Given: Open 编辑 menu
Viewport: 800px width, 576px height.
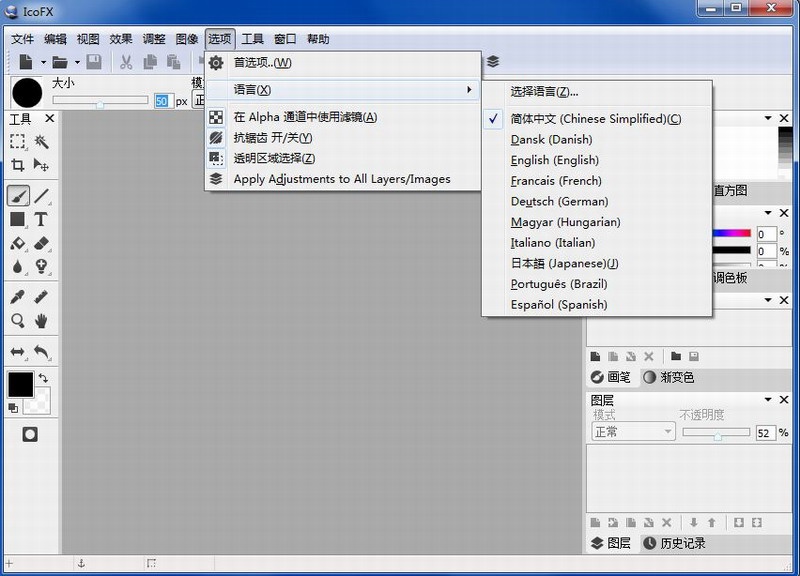Looking at the screenshot, I should (55, 39).
